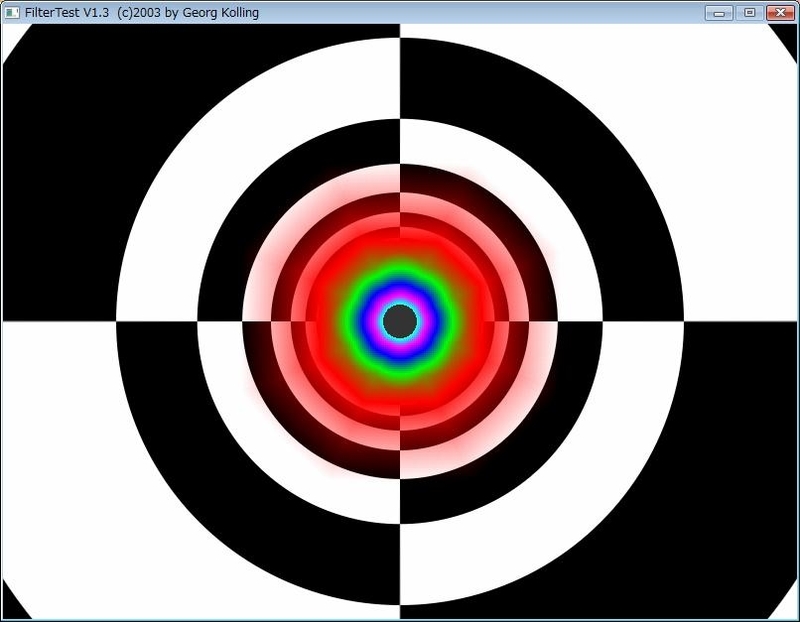Close the FilterTest V1.3 window
The width and height of the screenshot is (800, 622).
780,13
